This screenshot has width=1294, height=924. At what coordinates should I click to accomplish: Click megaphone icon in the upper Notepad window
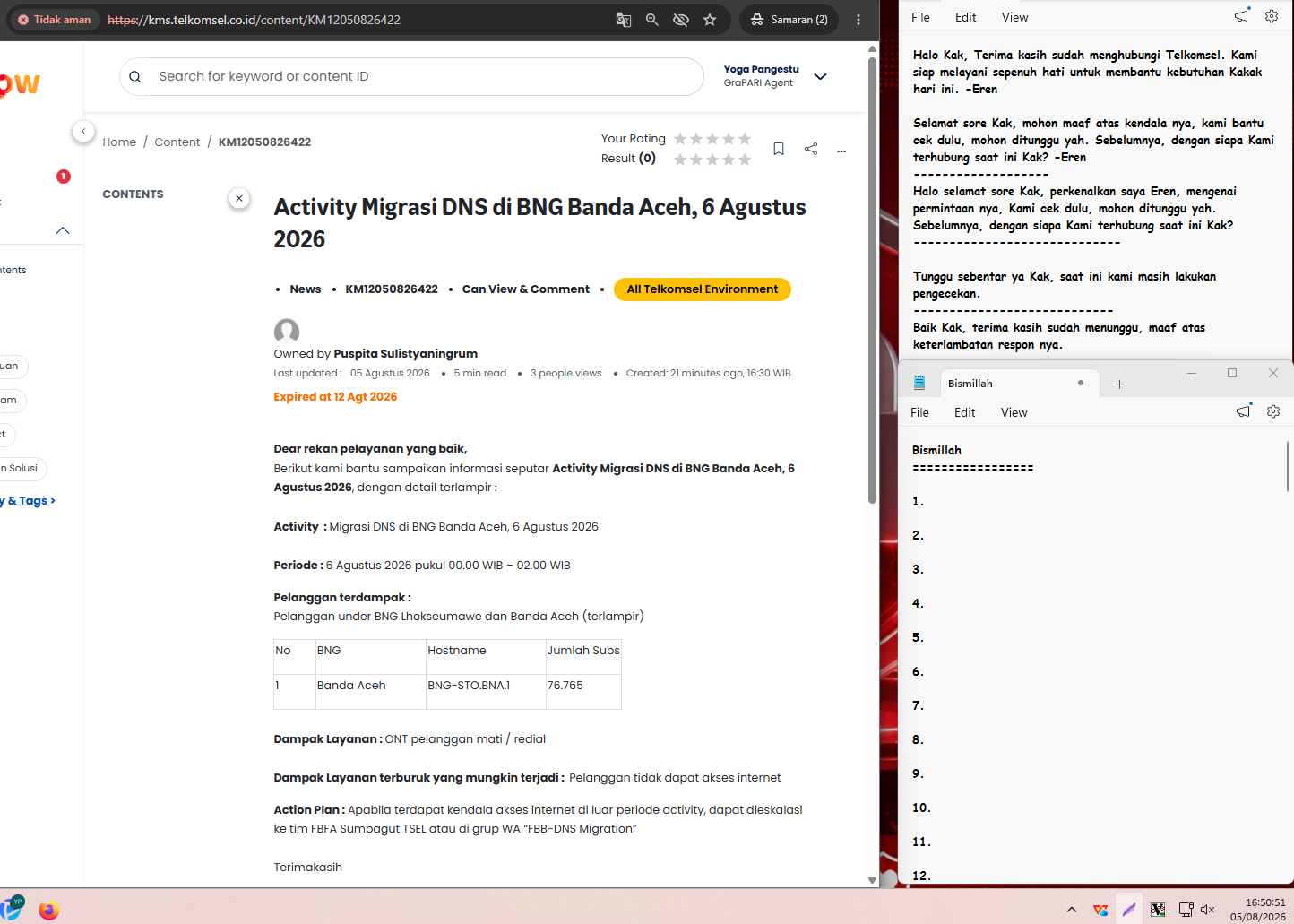pos(1241,16)
